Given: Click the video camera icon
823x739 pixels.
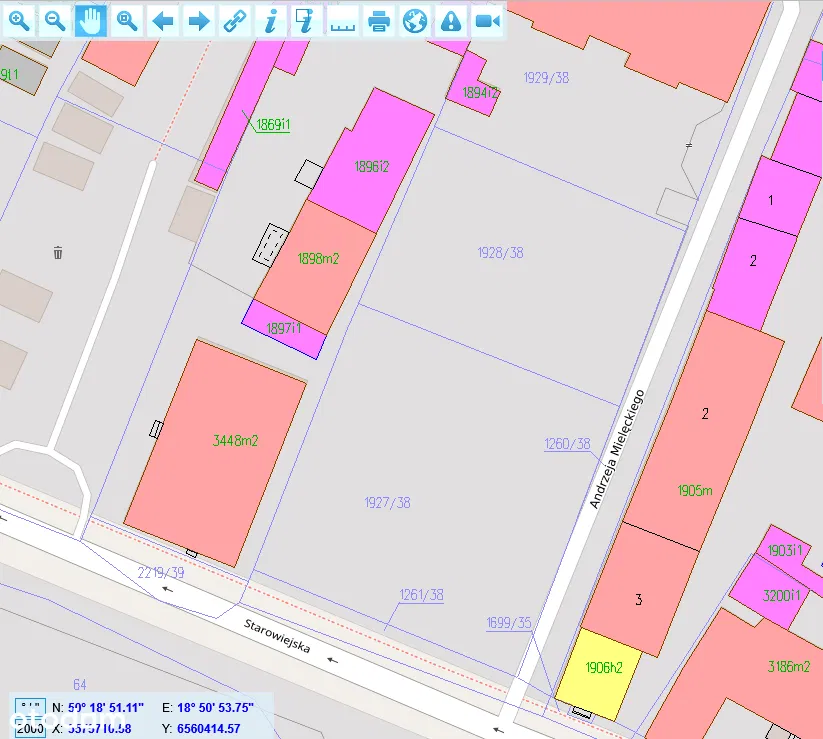Looking at the screenshot, I should click(487, 20).
